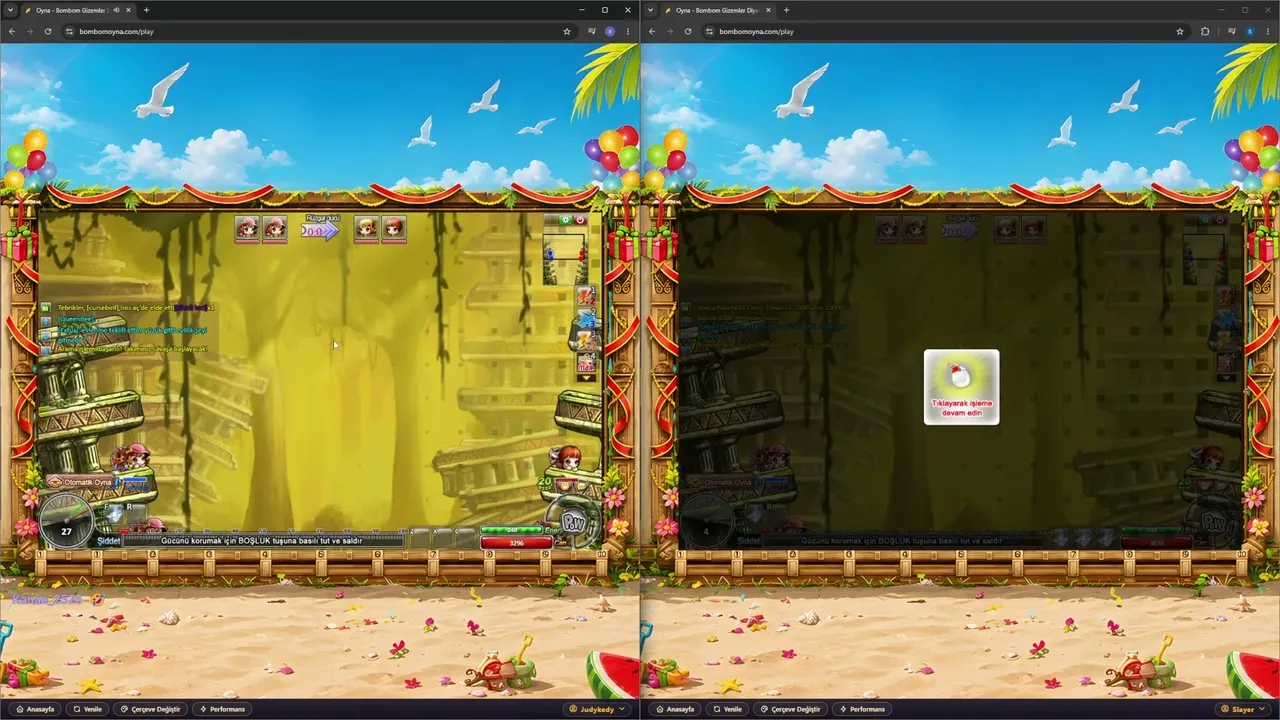Go to Anasayfa in right window

tap(676, 709)
